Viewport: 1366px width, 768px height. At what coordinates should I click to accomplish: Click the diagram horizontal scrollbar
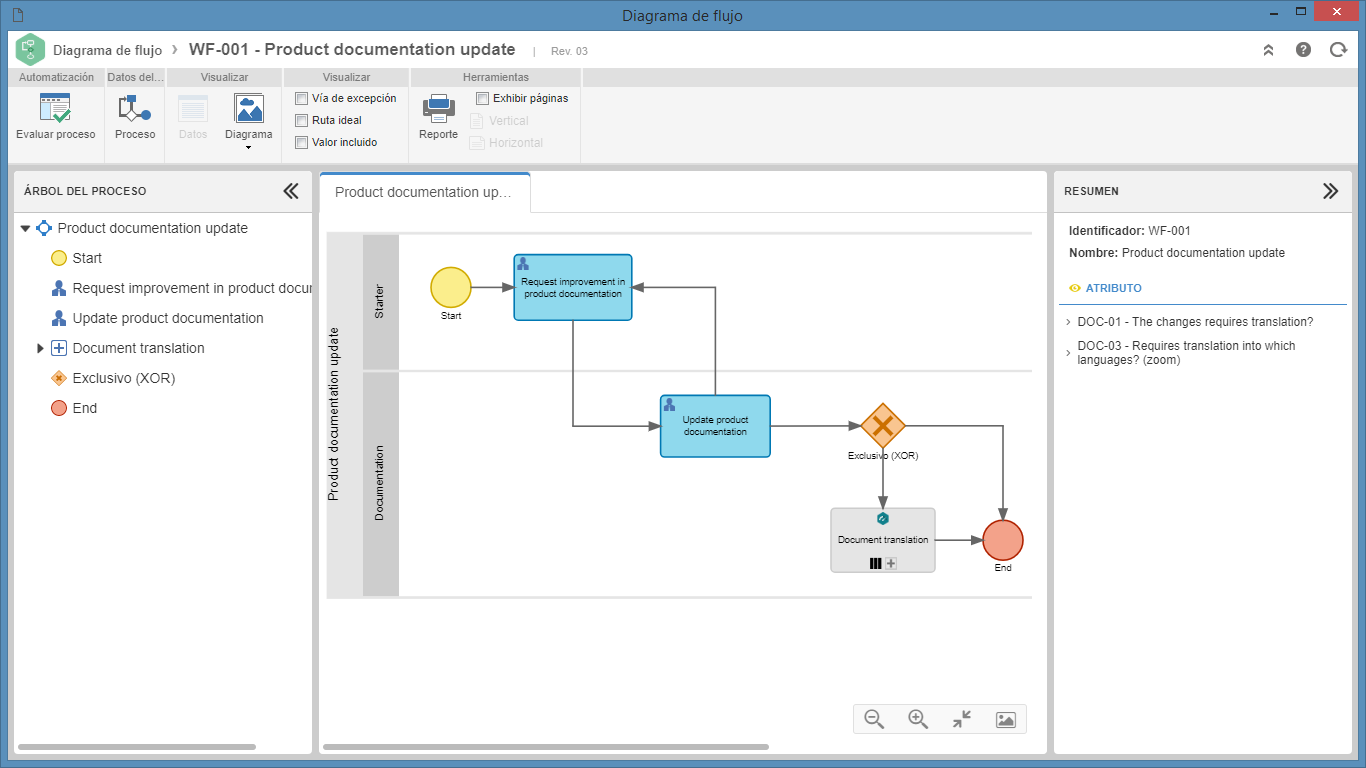(546, 747)
